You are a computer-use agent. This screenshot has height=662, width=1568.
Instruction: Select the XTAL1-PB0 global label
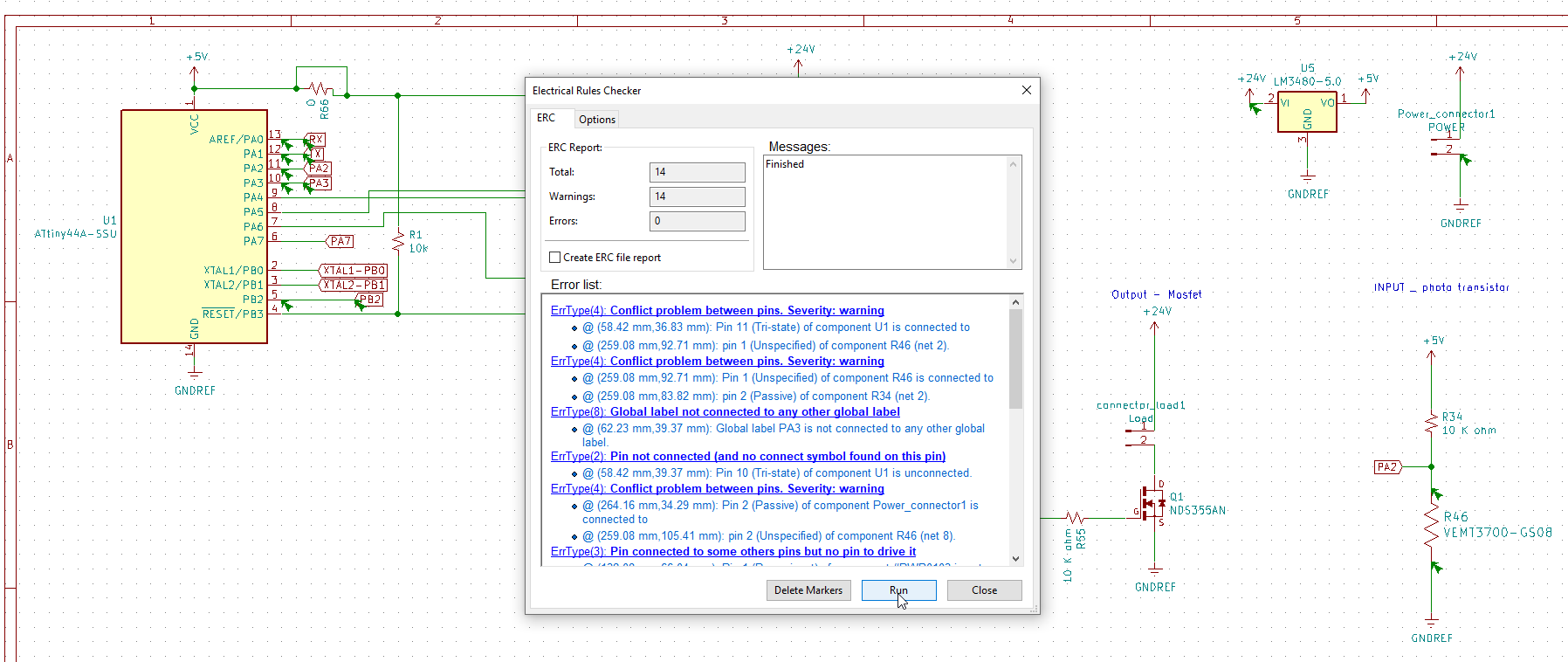point(354,271)
